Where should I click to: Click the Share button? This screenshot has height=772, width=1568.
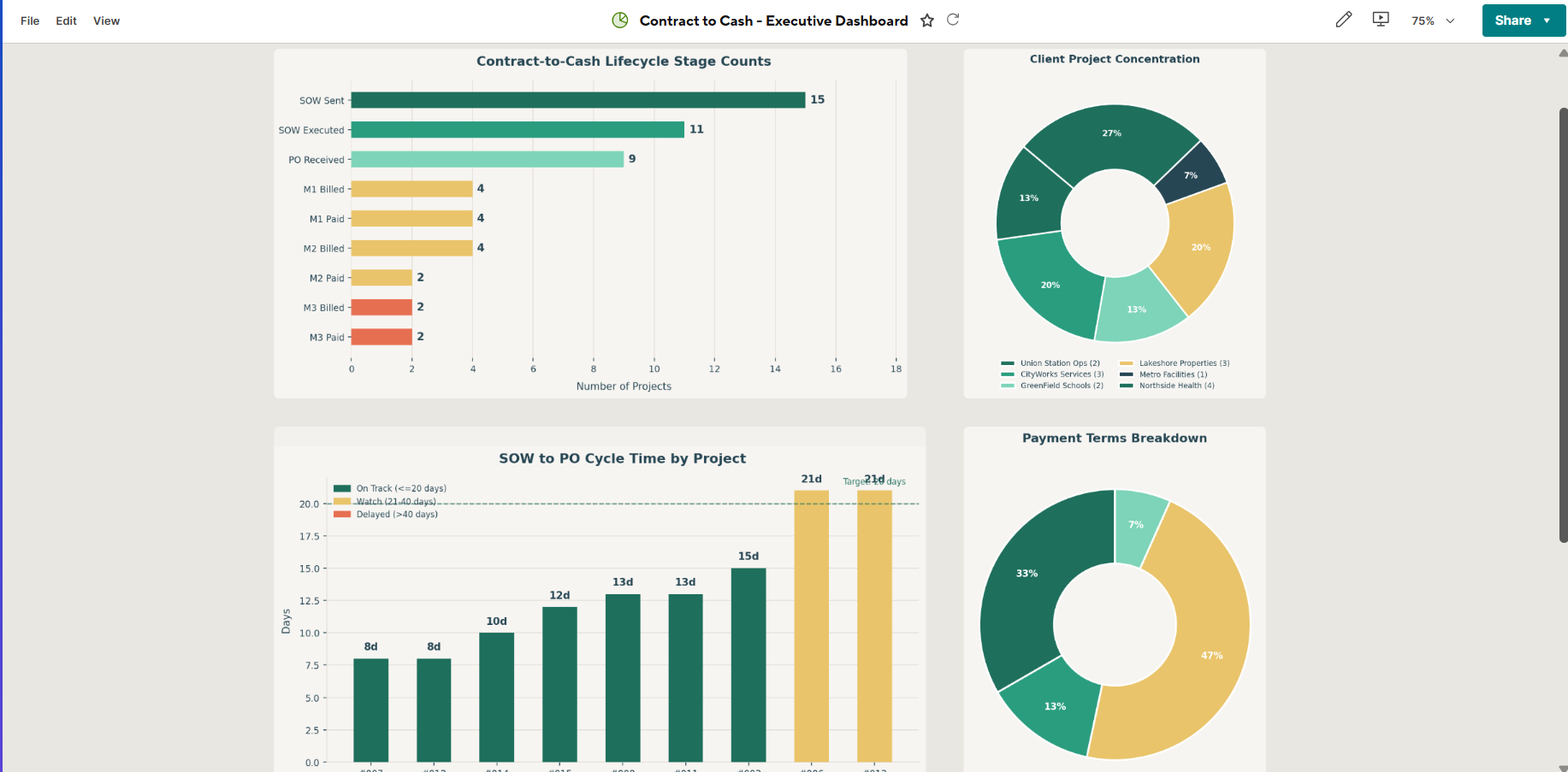coord(1512,20)
